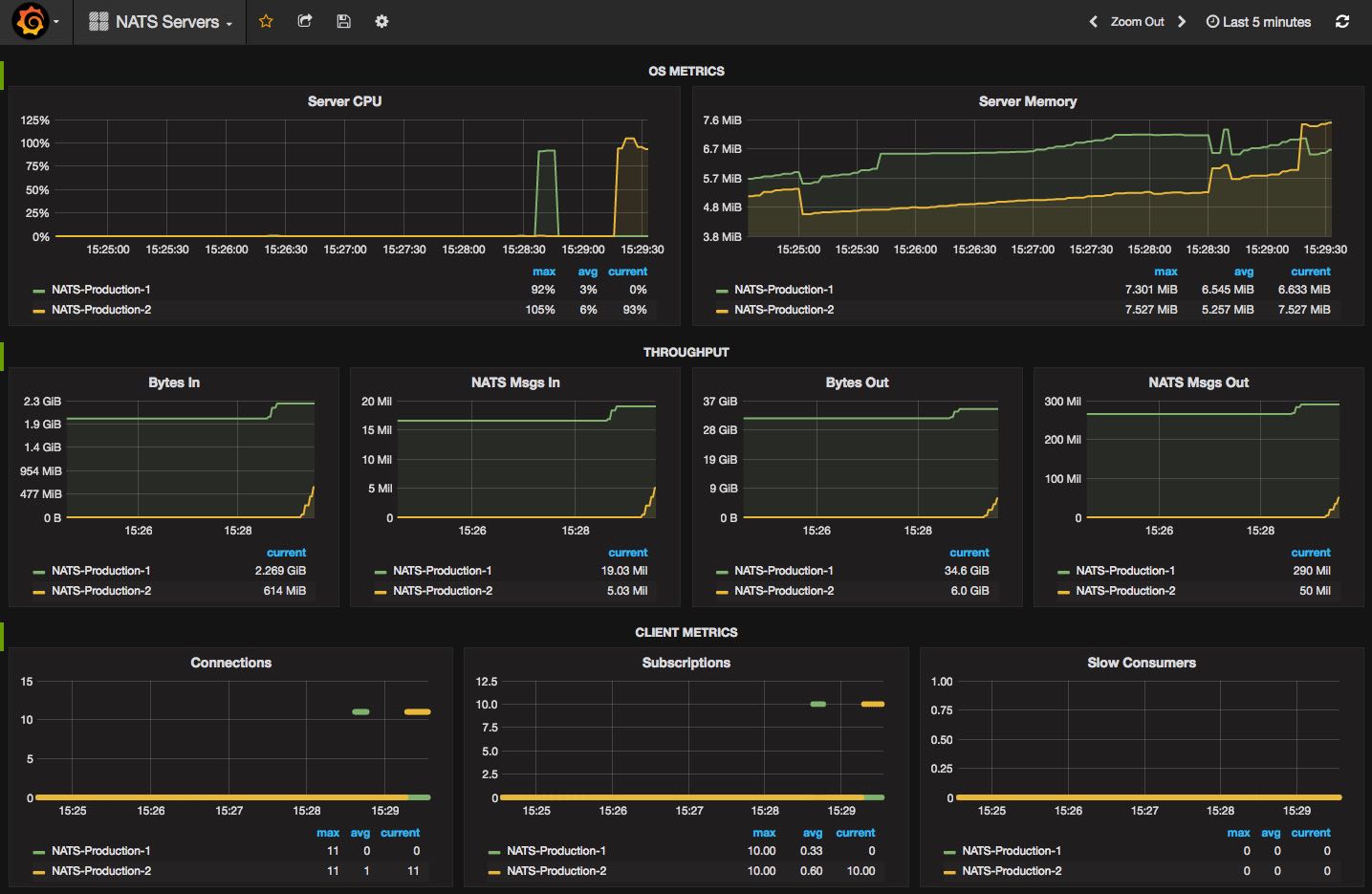Refresh the dashboard with the refresh icon
The width and height of the screenshot is (1372, 894).
1342,21
